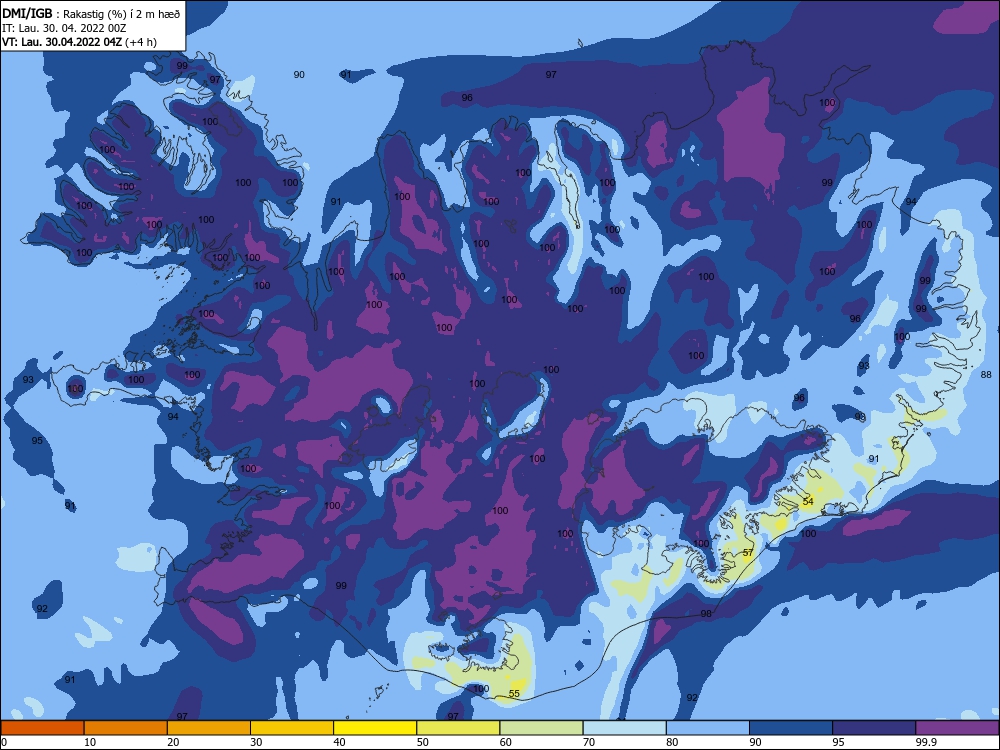Click the legend label '40'

(x=340, y=742)
